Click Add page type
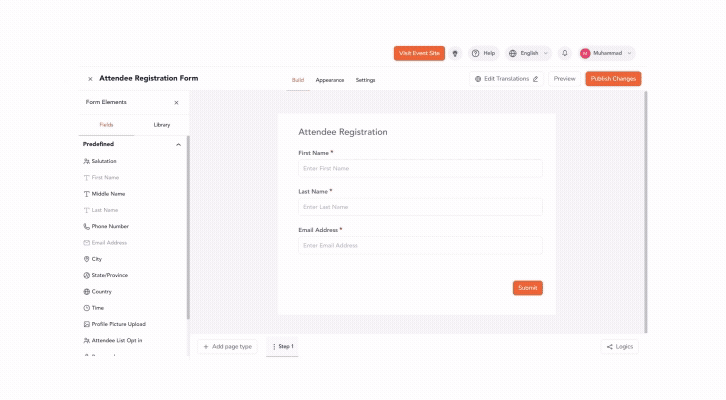 coord(227,347)
